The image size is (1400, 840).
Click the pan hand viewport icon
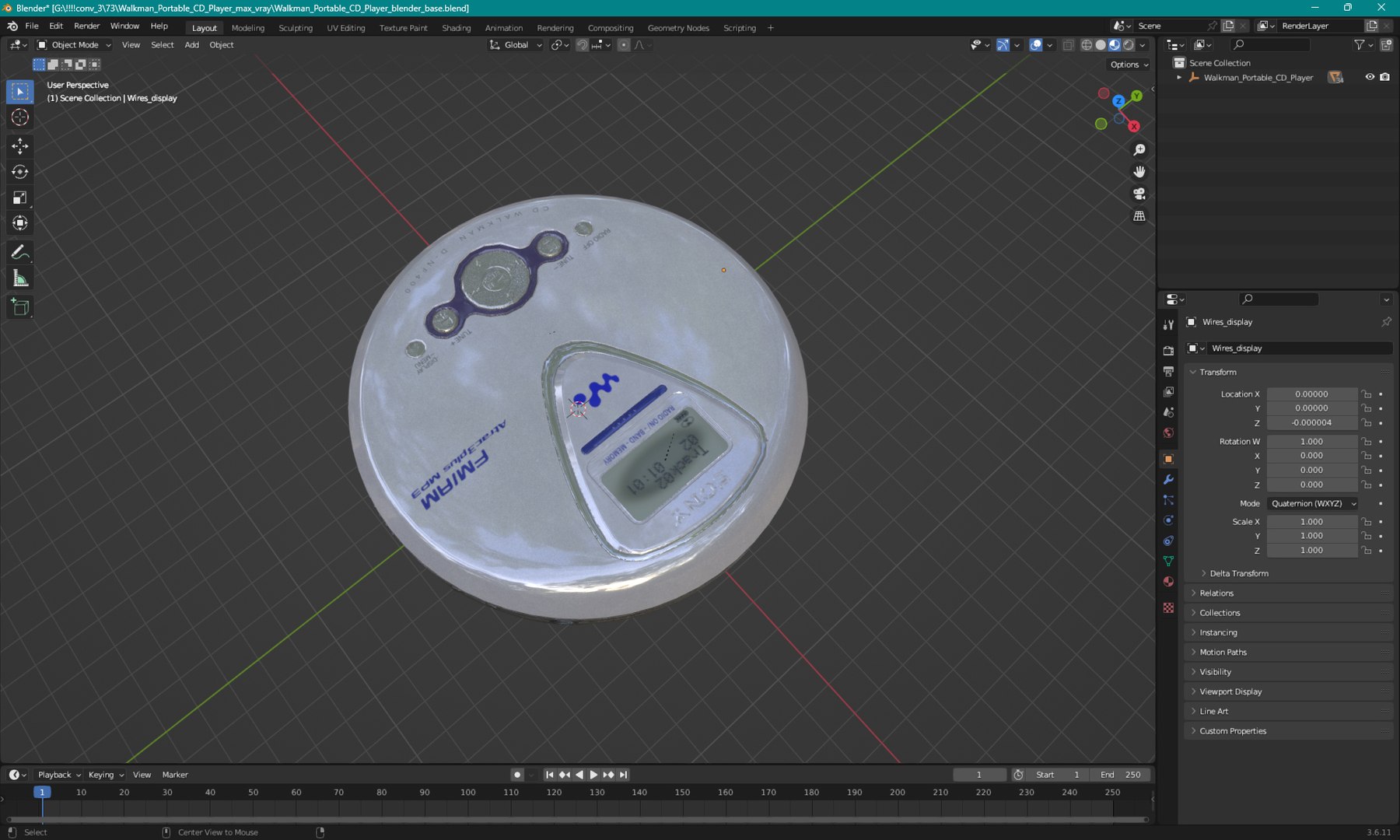pos(1139,172)
